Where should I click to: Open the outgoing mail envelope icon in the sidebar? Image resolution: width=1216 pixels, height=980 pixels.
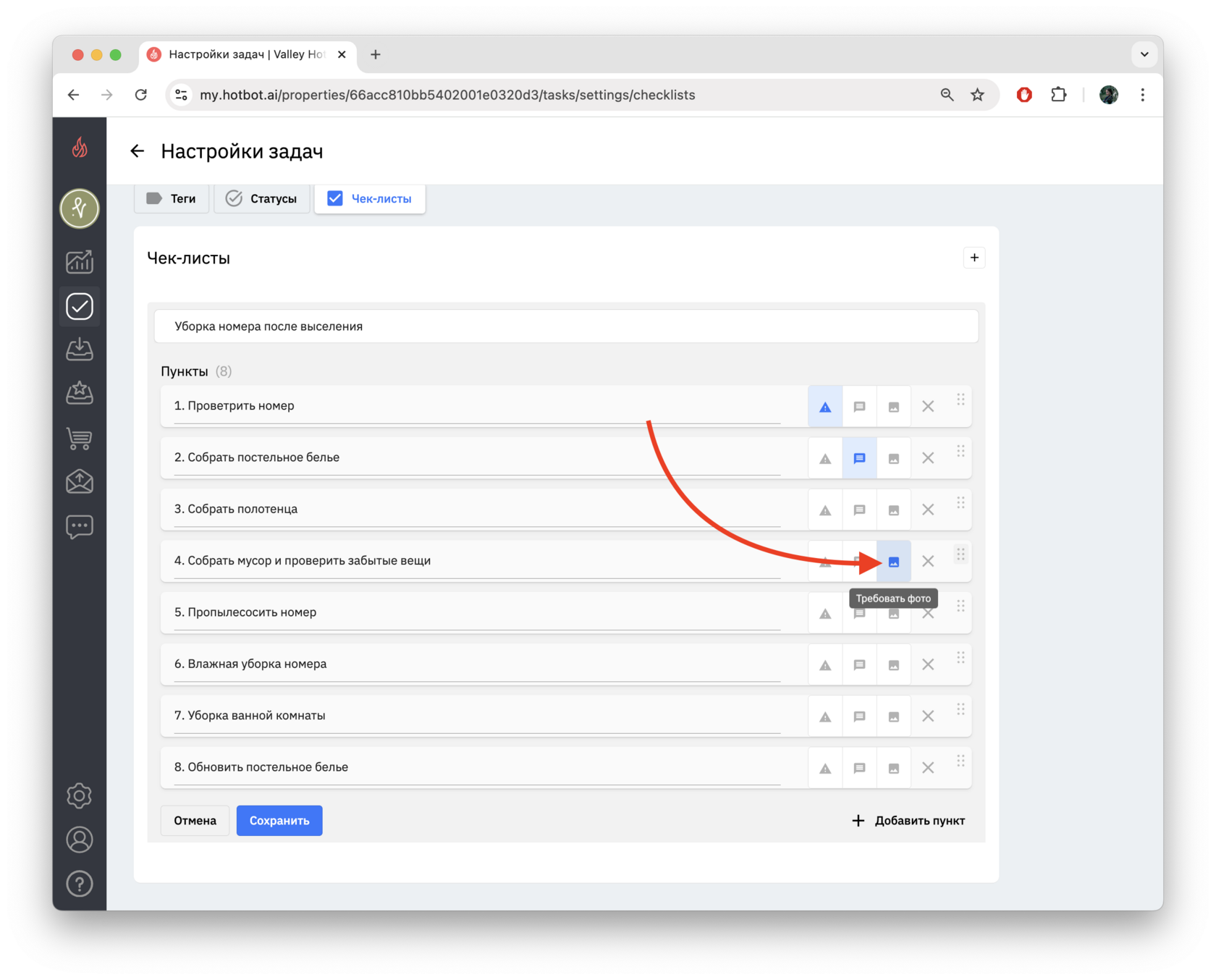80,482
